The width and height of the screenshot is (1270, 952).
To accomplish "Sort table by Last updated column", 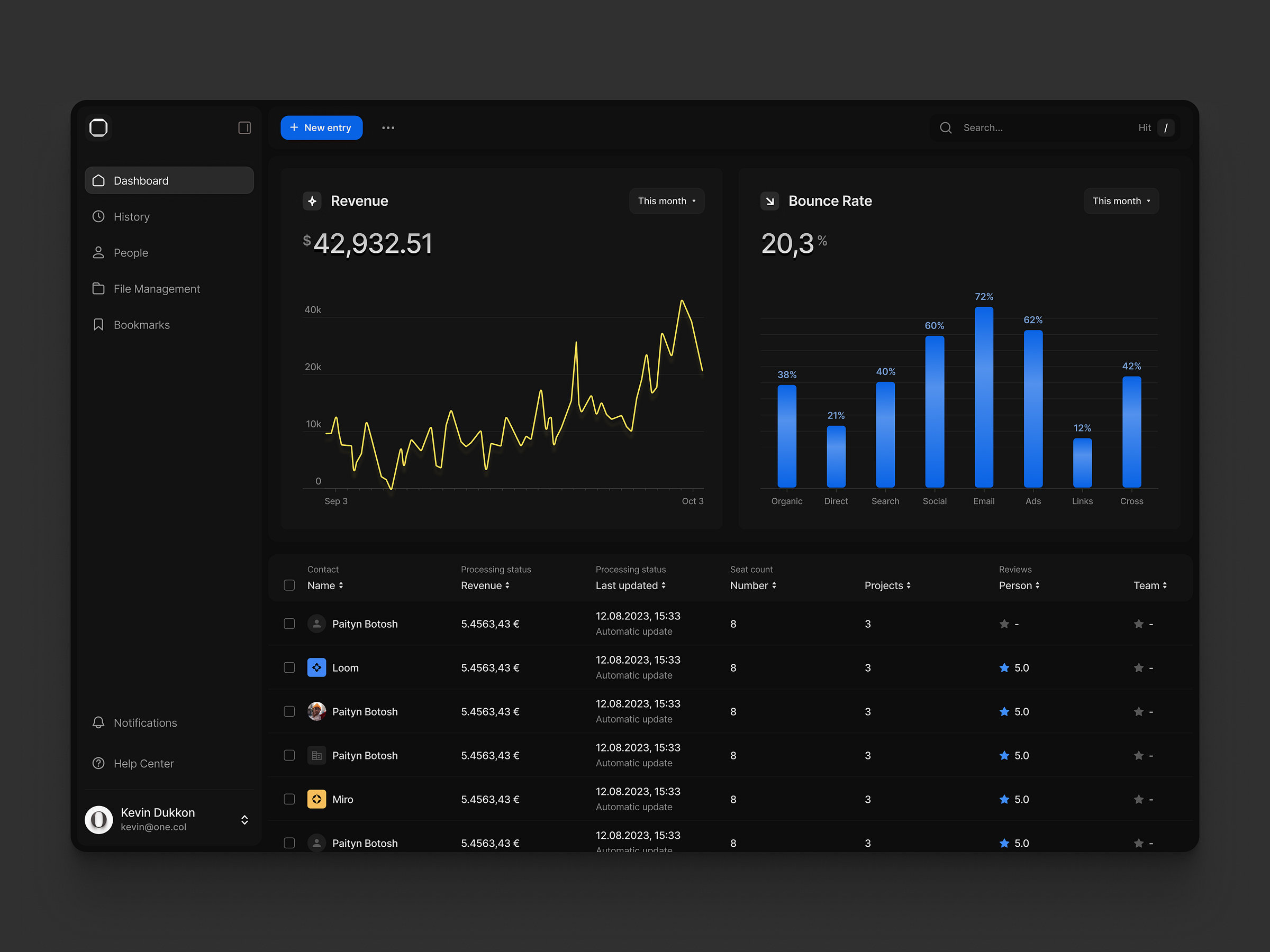I will (630, 585).
